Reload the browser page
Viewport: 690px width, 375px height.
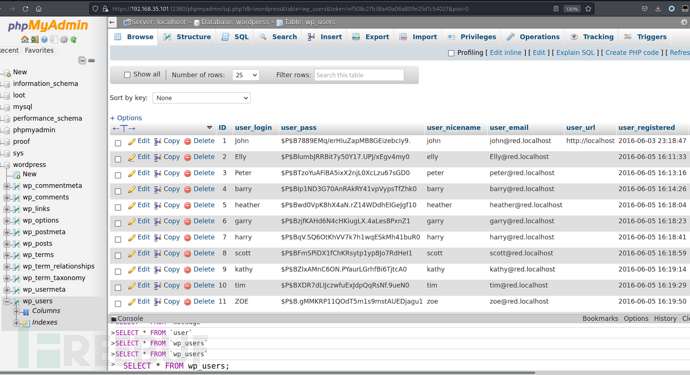click(25, 8)
